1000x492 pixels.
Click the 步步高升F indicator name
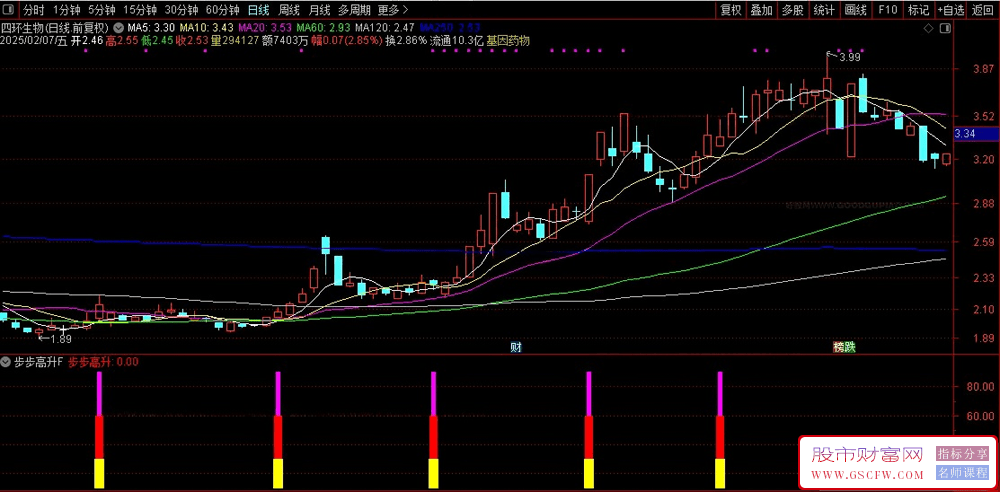(x=38, y=362)
